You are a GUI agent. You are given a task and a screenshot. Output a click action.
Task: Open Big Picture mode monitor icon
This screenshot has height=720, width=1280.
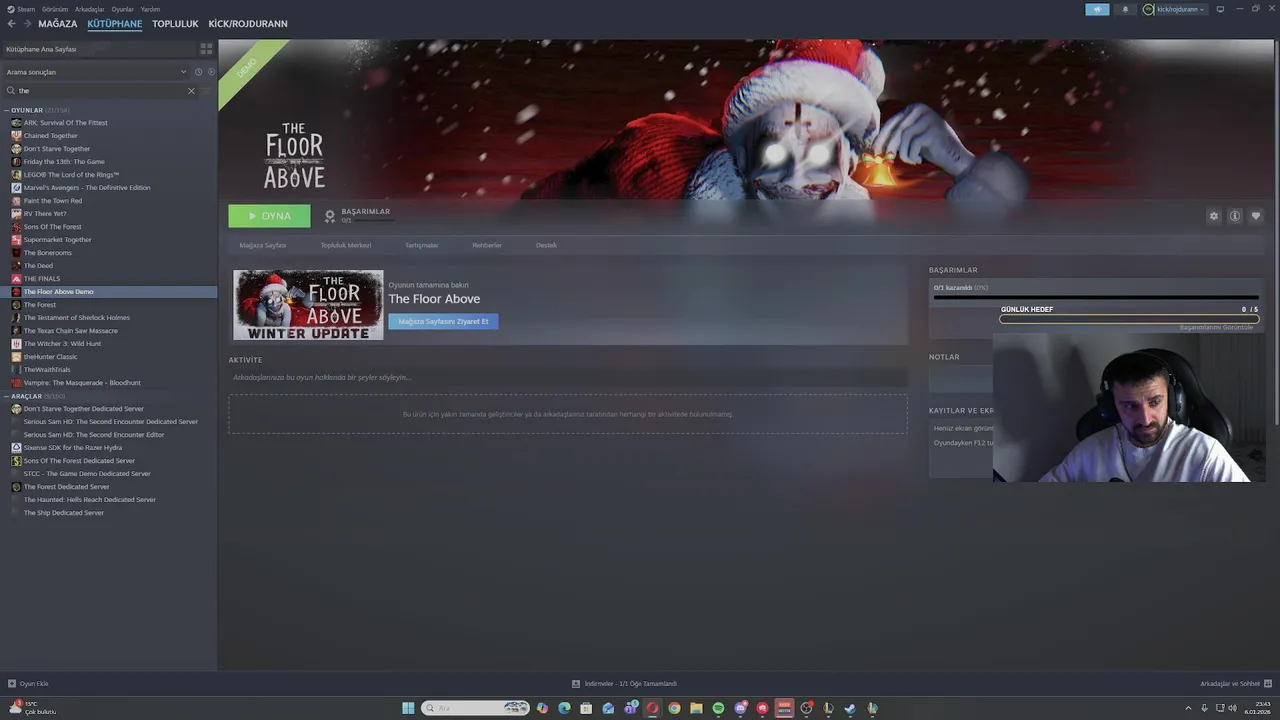pyautogui.click(x=1220, y=9)
